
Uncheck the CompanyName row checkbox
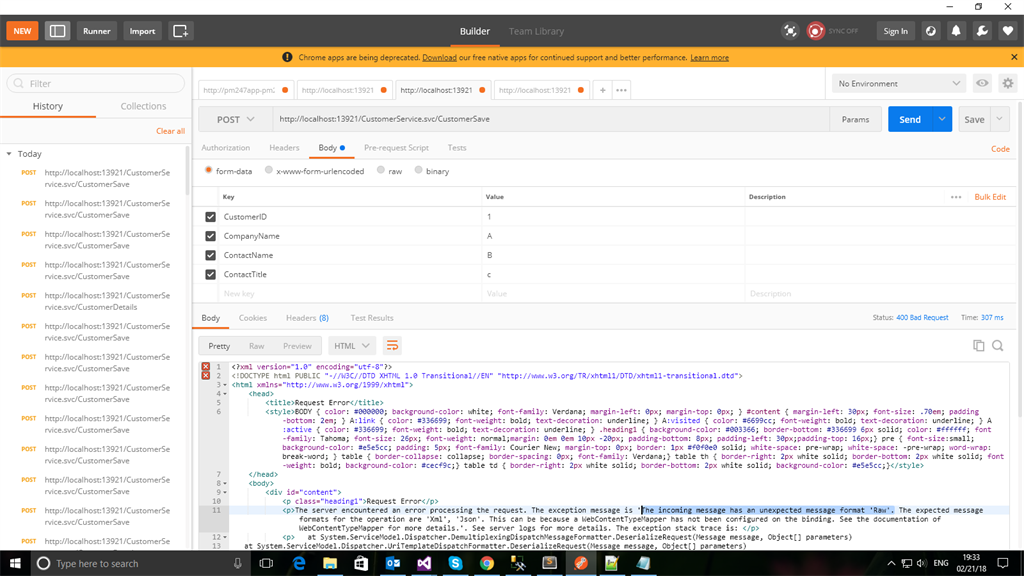click(x=210, y=236)
